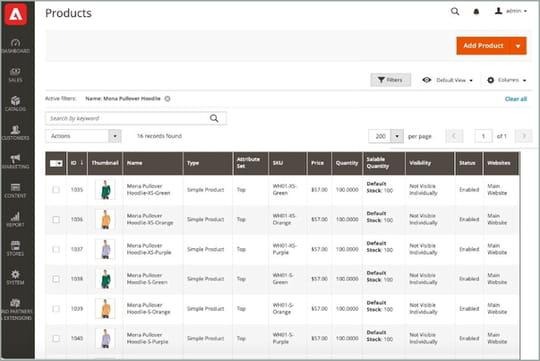Click the S-Green hoodie thumbnail

pos(105,279)
